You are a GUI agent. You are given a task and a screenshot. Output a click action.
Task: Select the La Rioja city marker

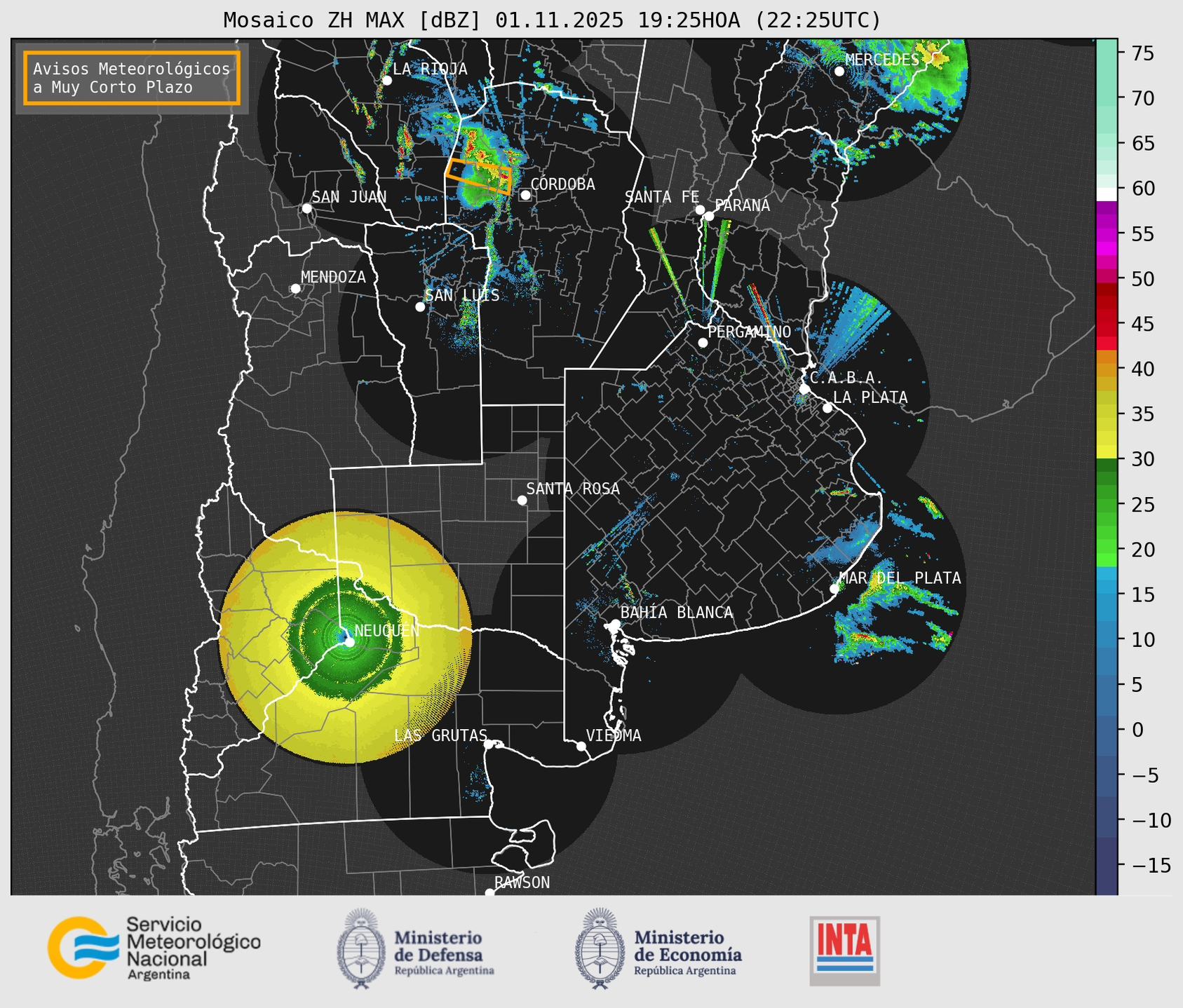tap(386, 81)
